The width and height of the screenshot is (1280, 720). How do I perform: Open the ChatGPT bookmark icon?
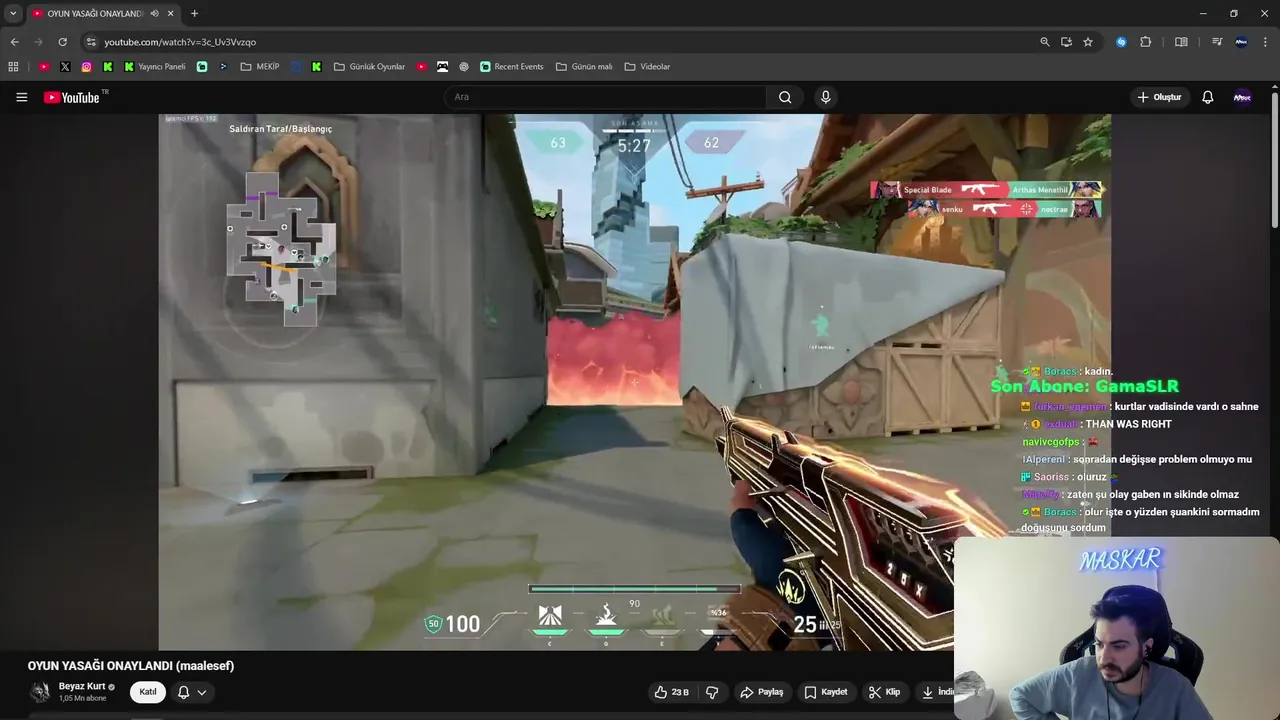tap(464, 67)
